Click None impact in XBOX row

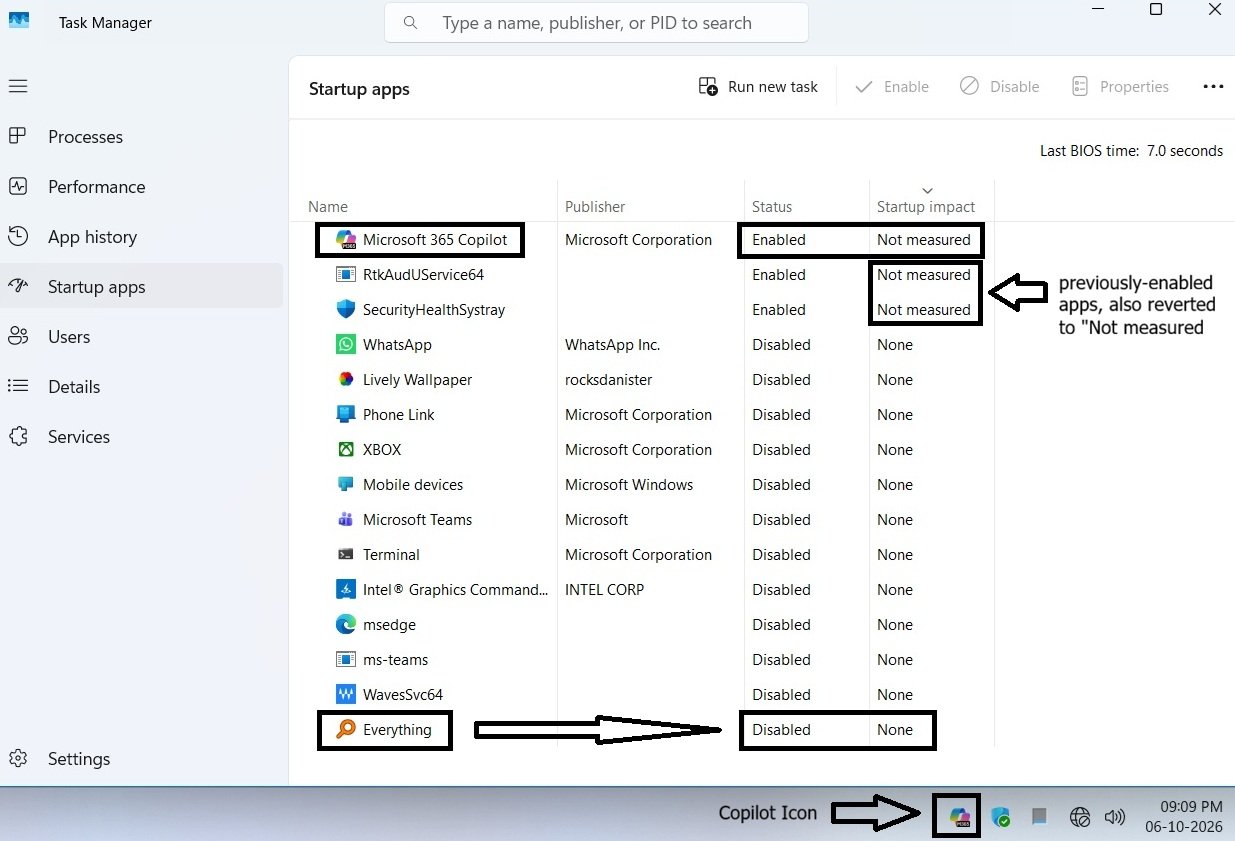(895, 450)
